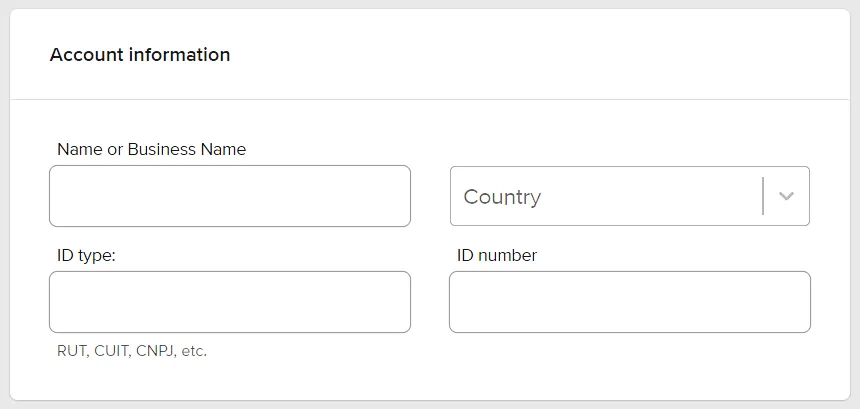
Task: Click the divider line below Account information
Action: click(x=430, y=99)
